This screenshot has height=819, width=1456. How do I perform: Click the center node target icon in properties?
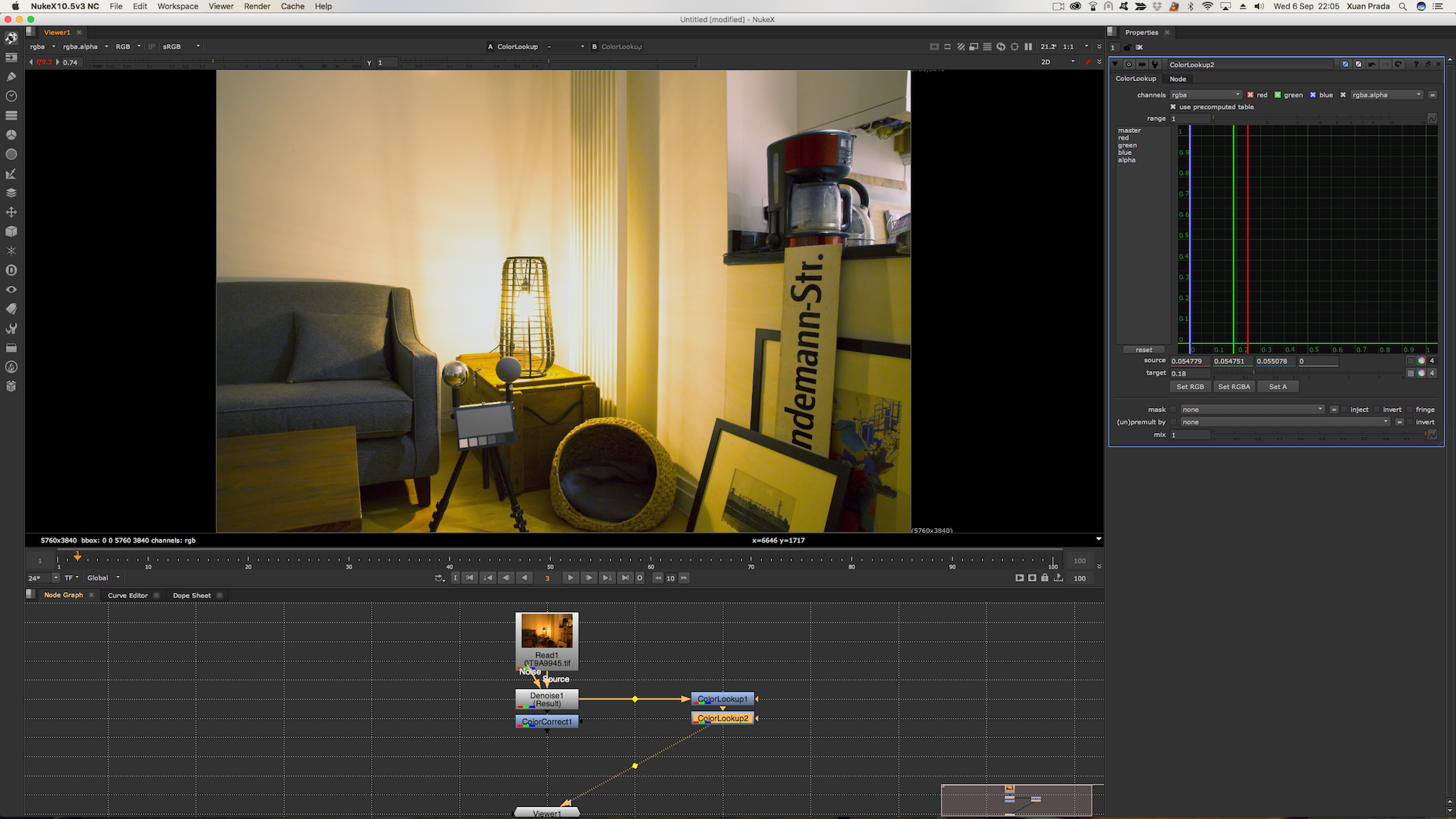coord(1128,64)
